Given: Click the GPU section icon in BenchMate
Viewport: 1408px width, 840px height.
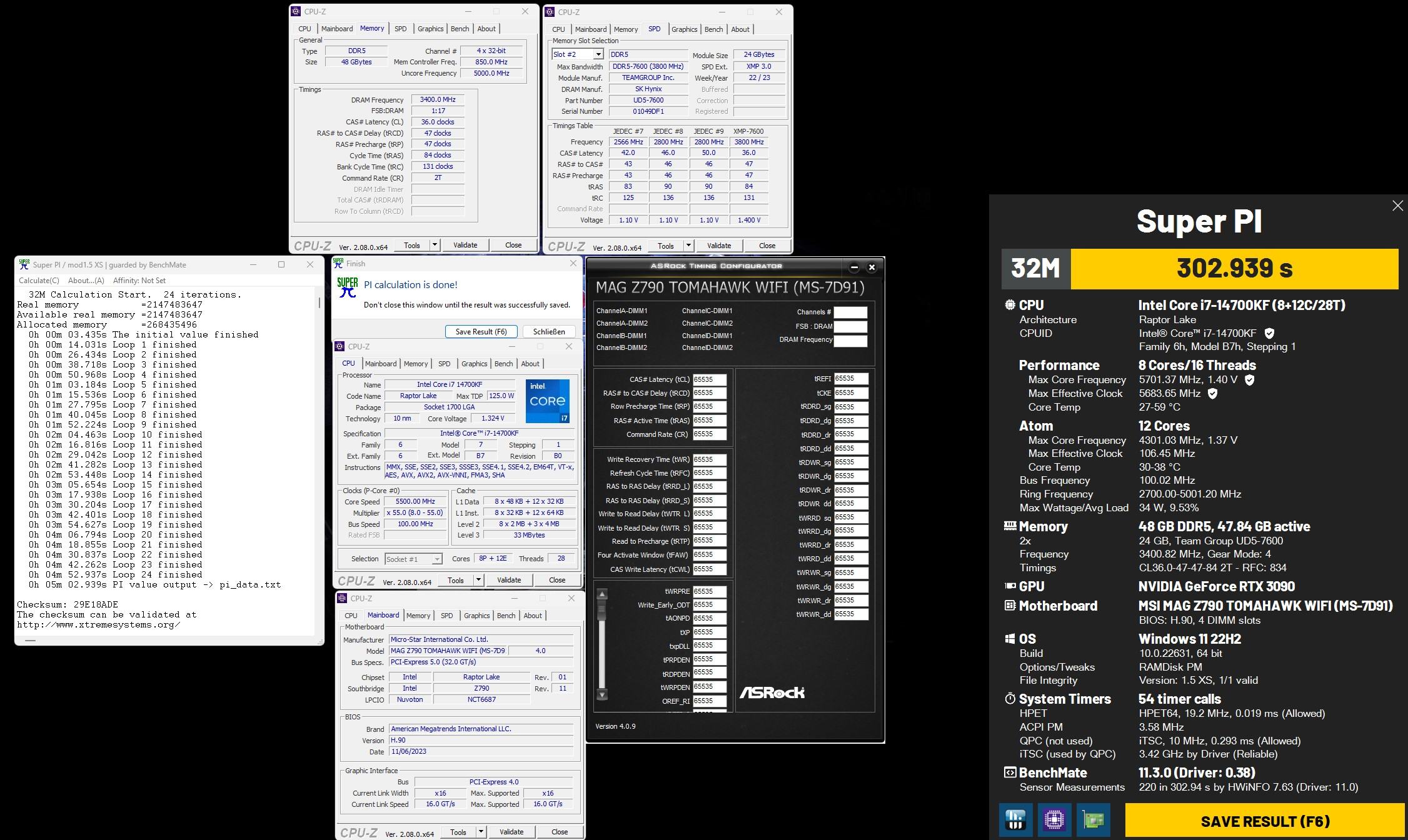Looking at the screenshot, I should [1010, 586].
